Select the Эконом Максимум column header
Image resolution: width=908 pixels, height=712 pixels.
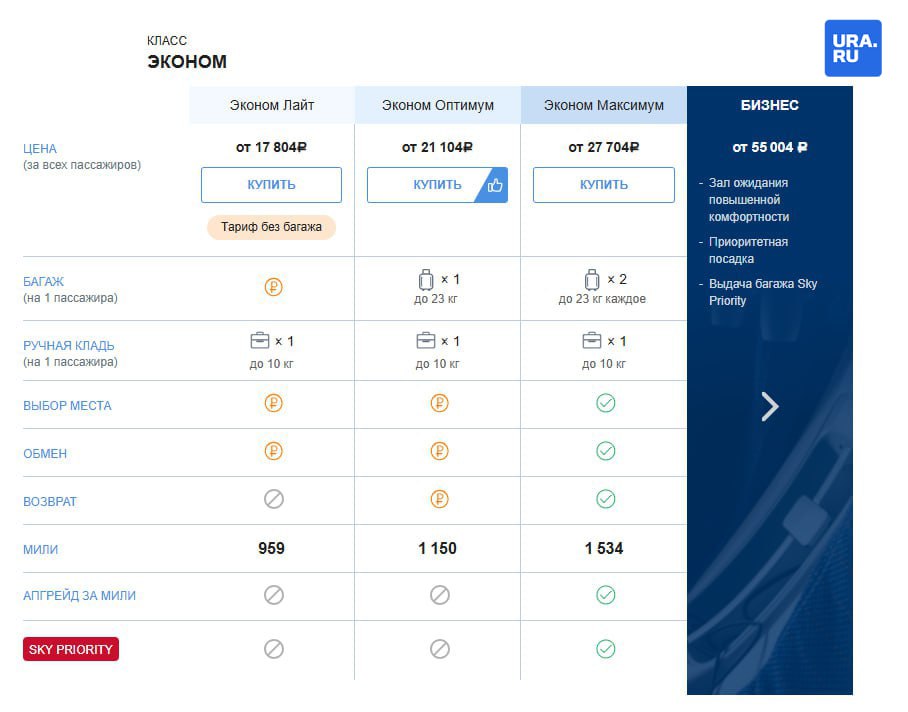click(x=604, y=105)
